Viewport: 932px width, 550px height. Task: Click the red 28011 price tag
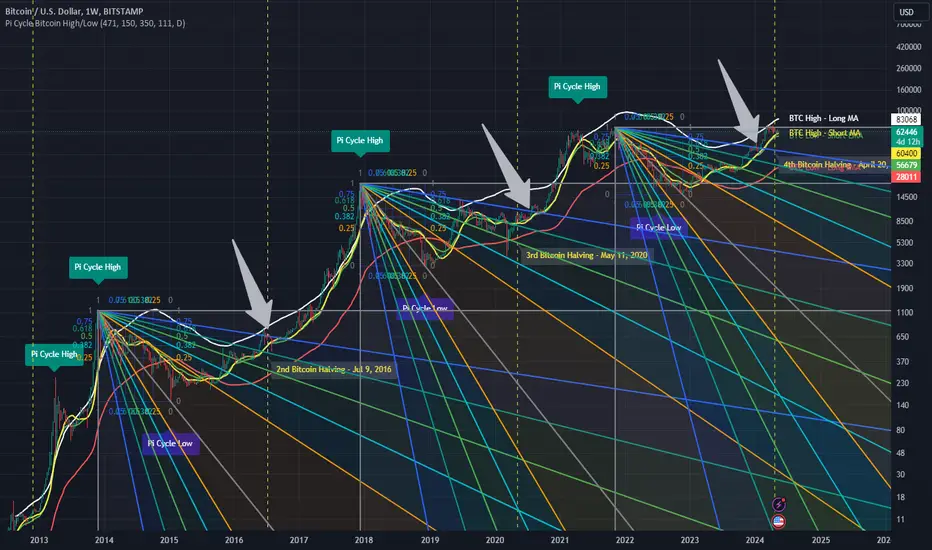pos(906,177)
